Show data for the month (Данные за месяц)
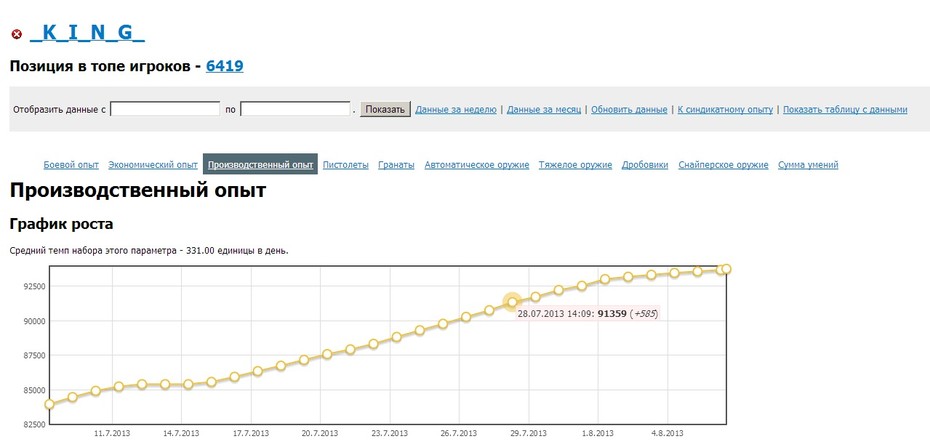Viewport: 930px width, 447px height. click(544, 110)
